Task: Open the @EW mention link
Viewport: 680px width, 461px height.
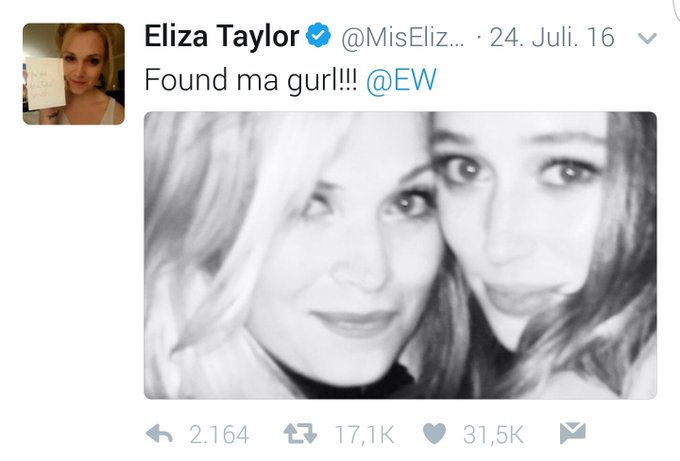Action: click(x=401, y=80)
